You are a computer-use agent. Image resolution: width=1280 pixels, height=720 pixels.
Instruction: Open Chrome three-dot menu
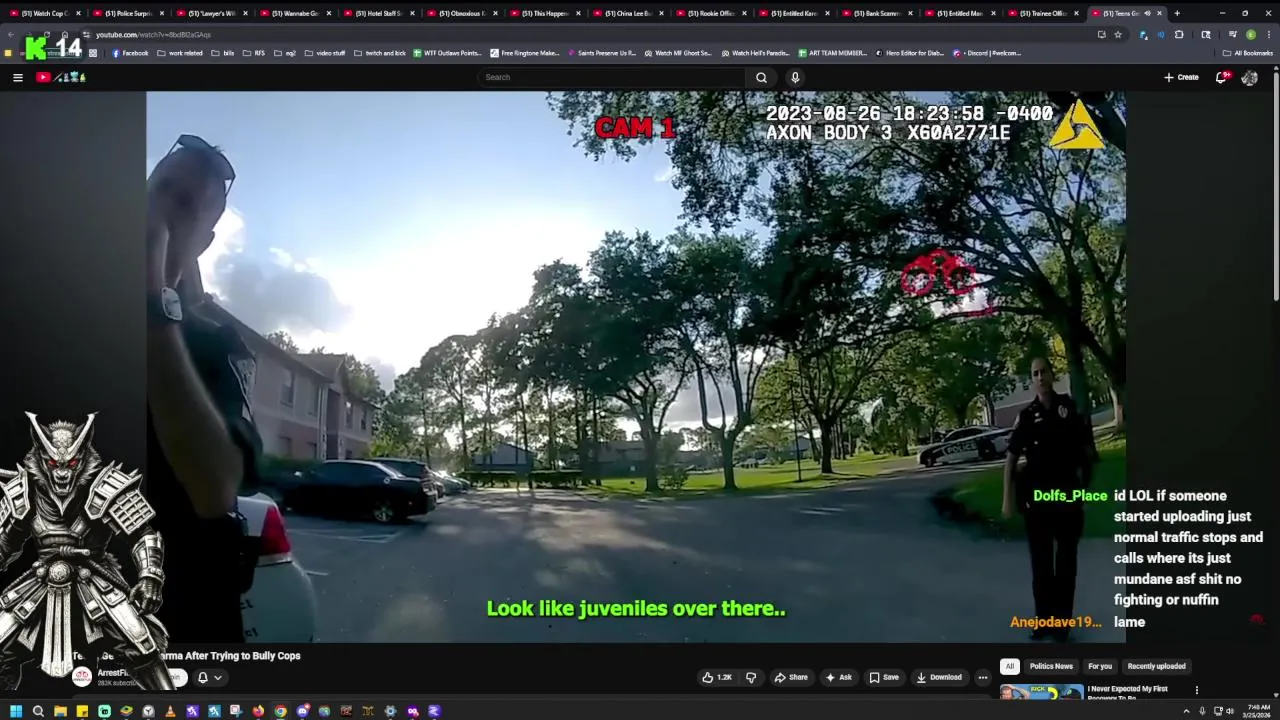tap(1268, 34)
